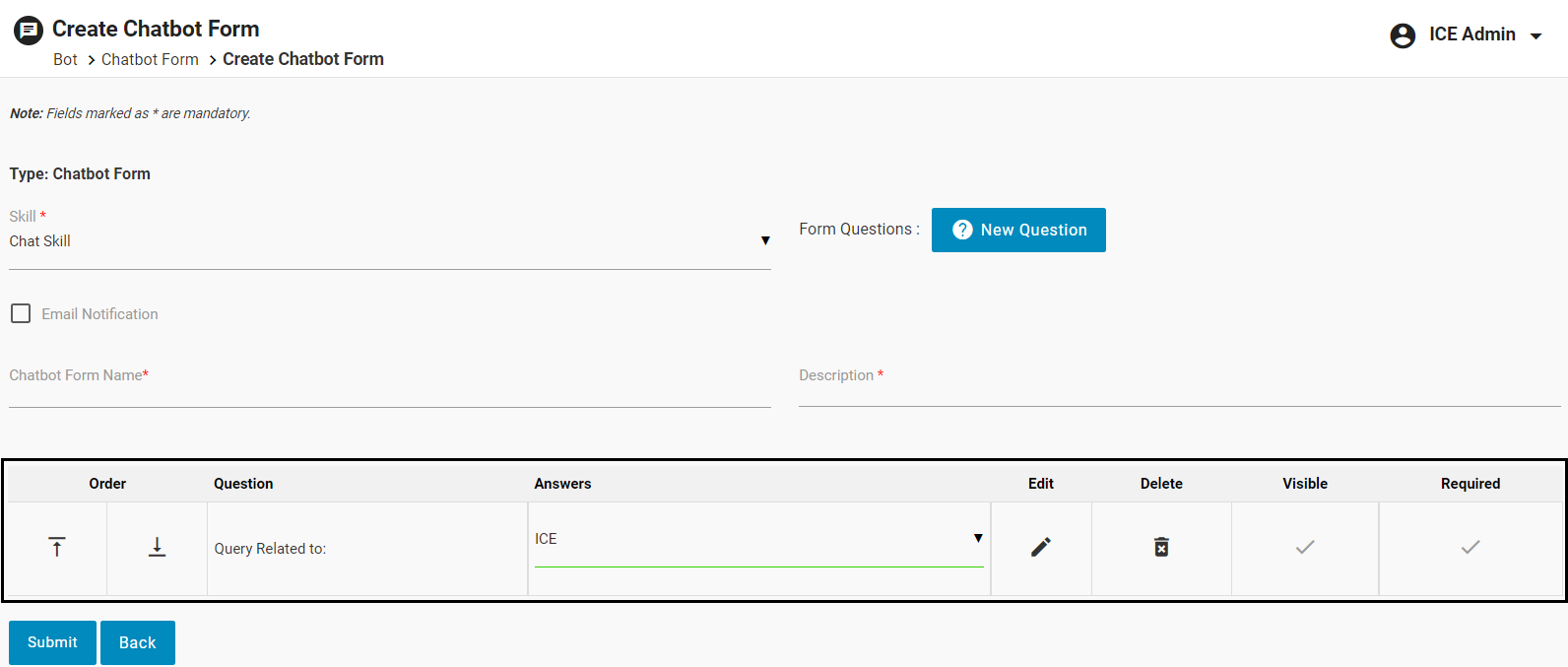This screenshot has width=1568, height=667.
Task: Edit the Query Related to question
Action: click(1041, 547)
